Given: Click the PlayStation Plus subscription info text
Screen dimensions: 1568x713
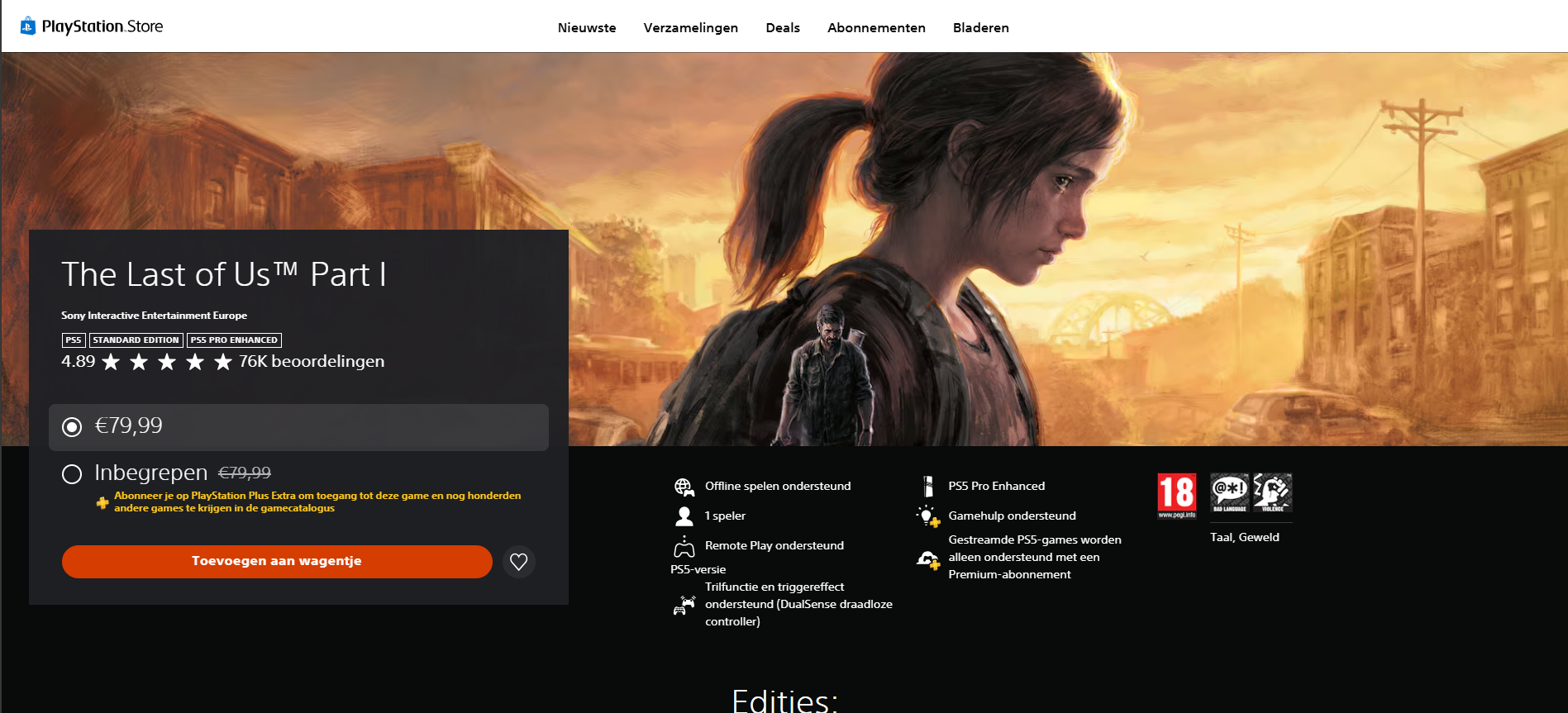Looking at the screenshot, I should (317, 501).
